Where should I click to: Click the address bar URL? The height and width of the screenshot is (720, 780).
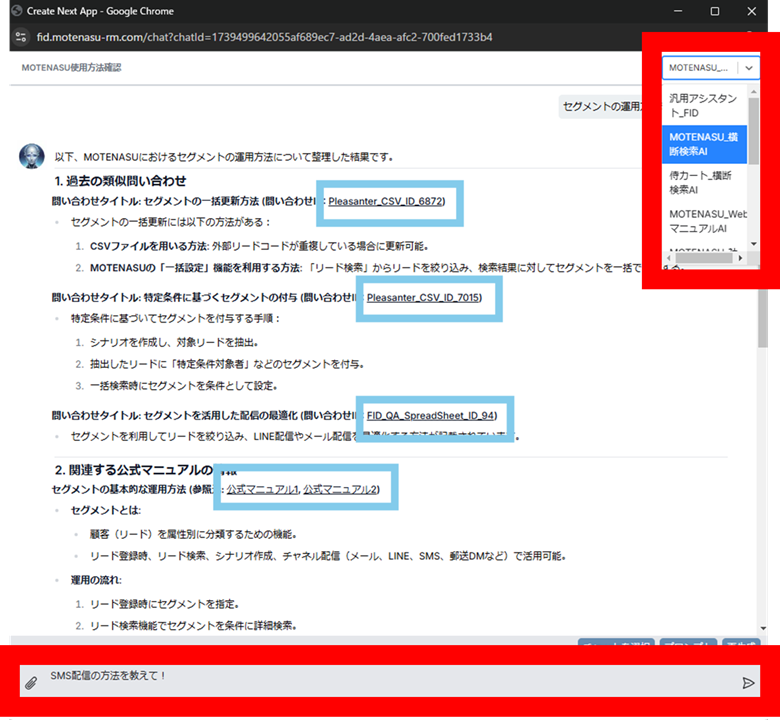pyautogui.click(x=264, y=37)
